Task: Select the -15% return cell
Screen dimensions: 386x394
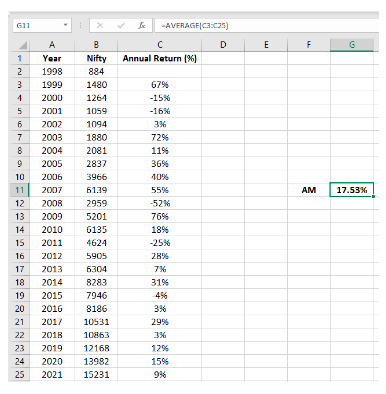Action: 160,98
